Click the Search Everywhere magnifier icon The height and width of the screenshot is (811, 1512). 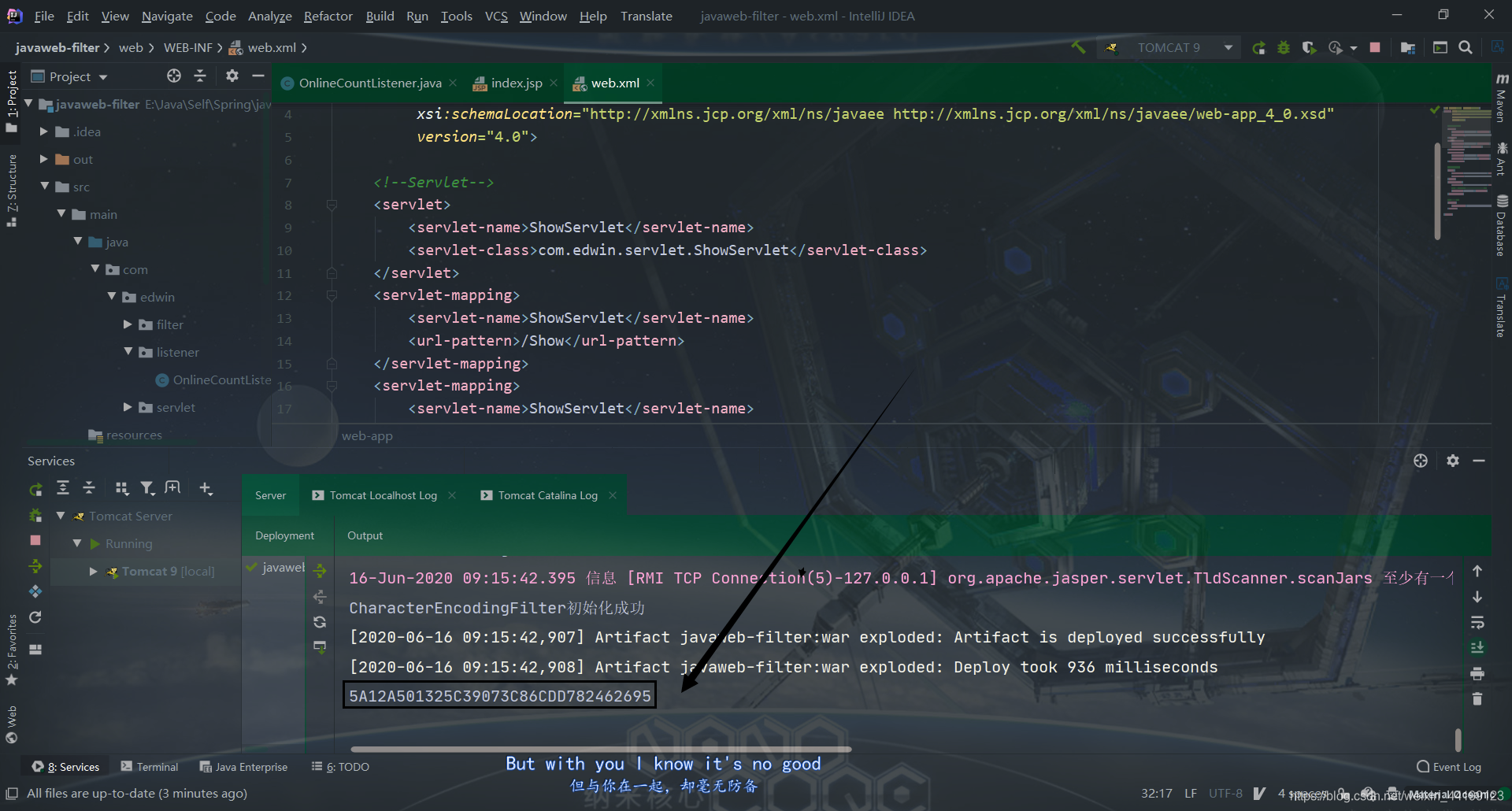1466,47
